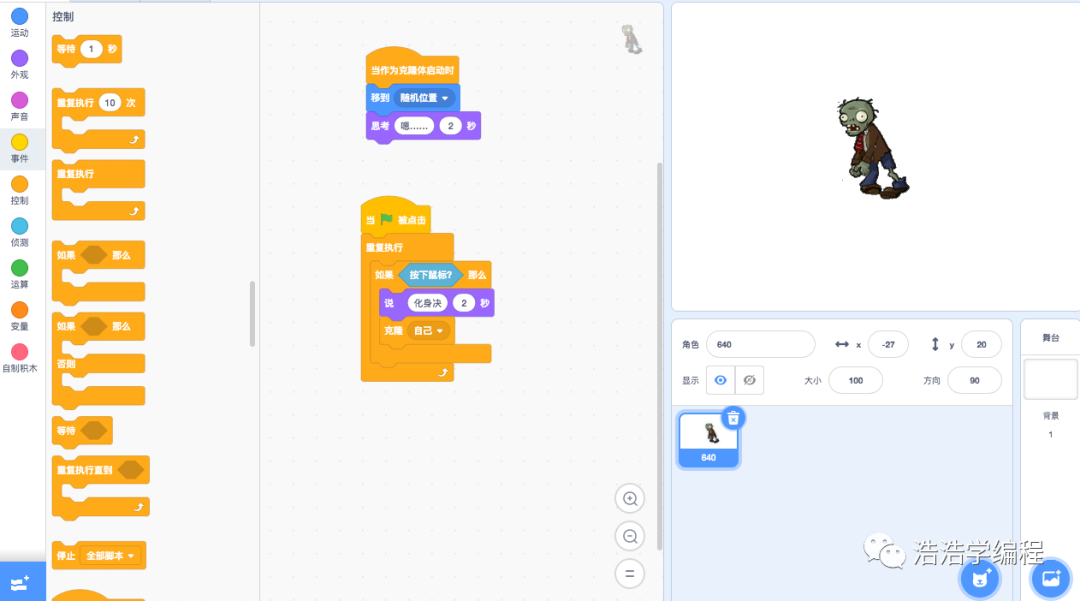This screenshot has width=1080, height=601.
Task: Click the 舞台 stage panel label
Action: 1050,337
